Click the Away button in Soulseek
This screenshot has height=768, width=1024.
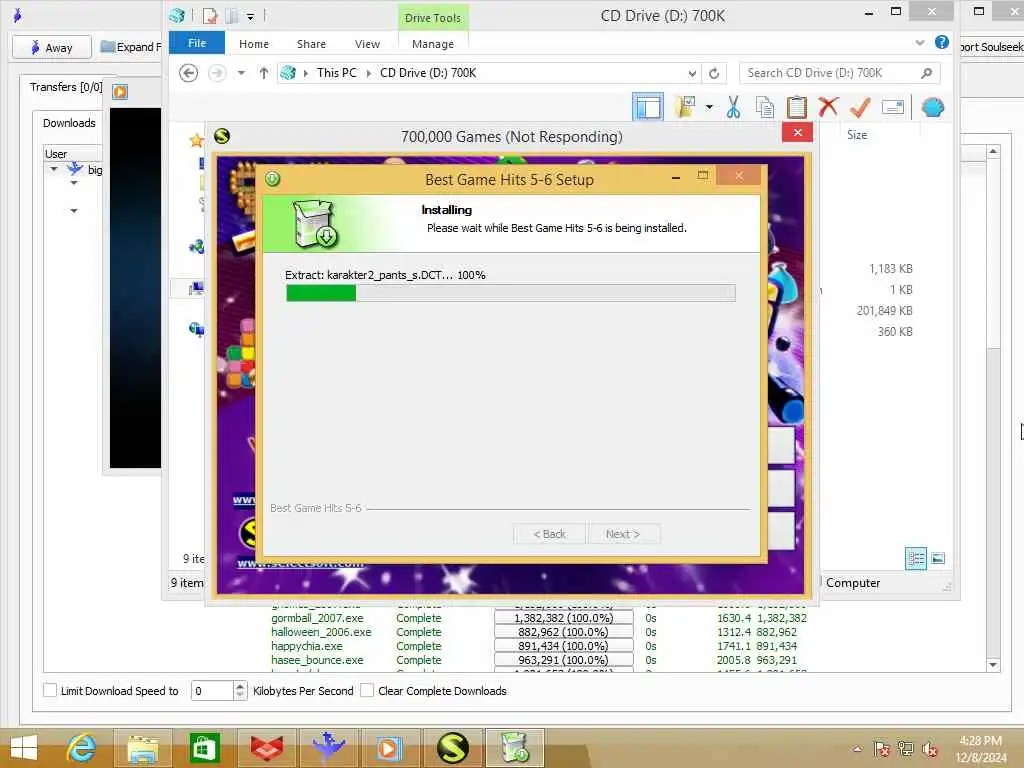click(52, 47)
